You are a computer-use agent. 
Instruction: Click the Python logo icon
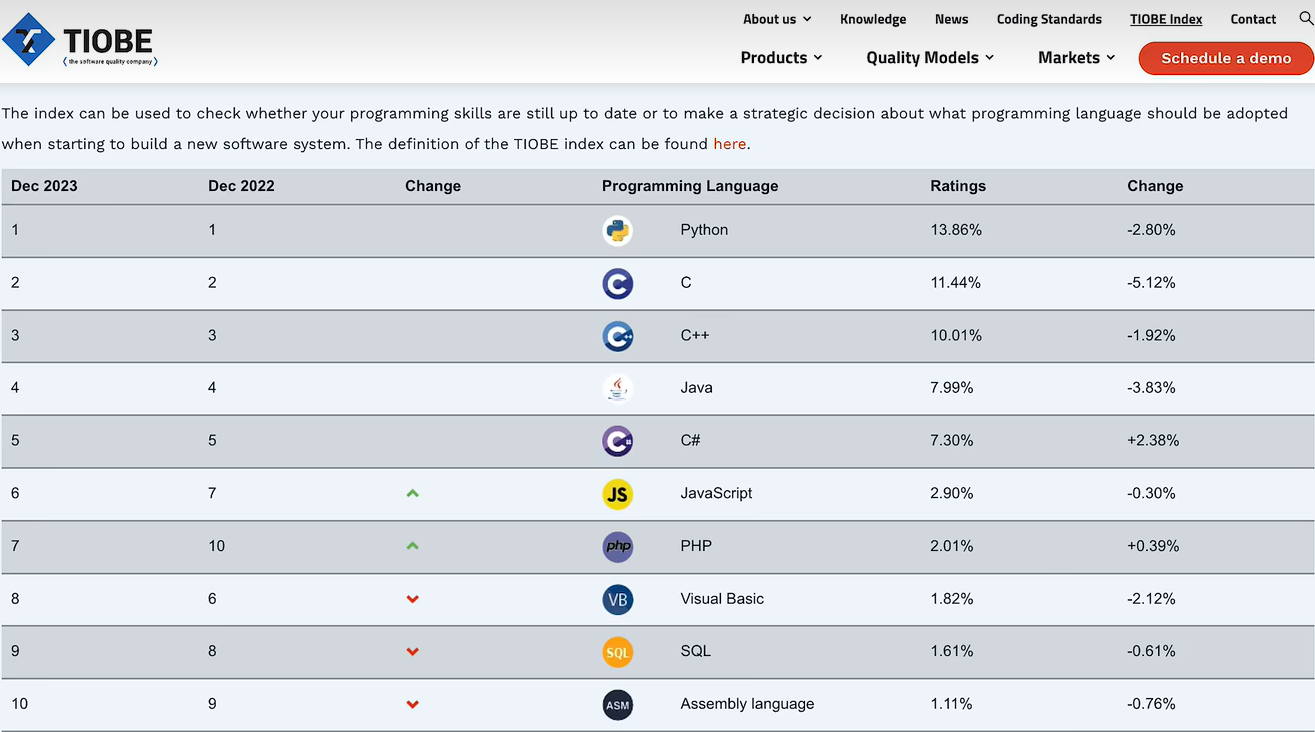click(618, 230)
